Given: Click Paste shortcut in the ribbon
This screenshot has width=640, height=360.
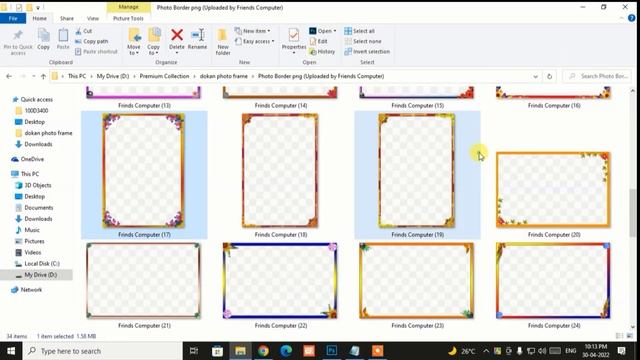Looking at the screenshot, I should point(96,51).
